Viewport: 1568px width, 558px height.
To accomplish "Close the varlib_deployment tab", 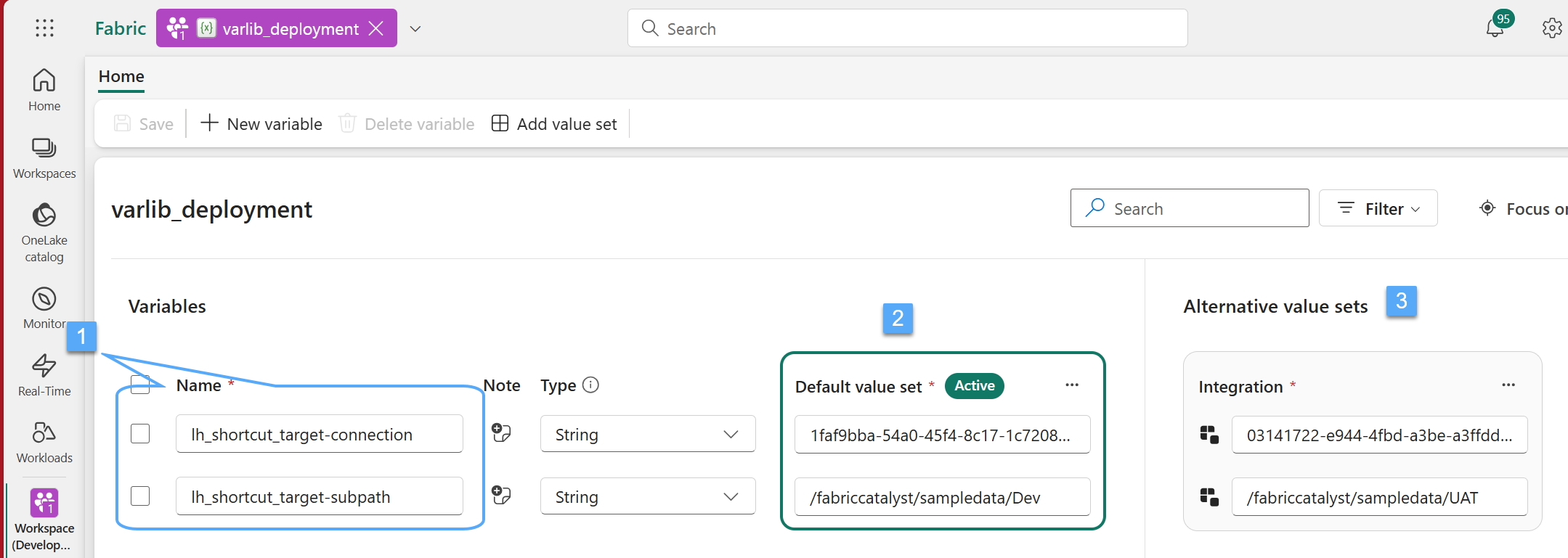I will point(376,28).
